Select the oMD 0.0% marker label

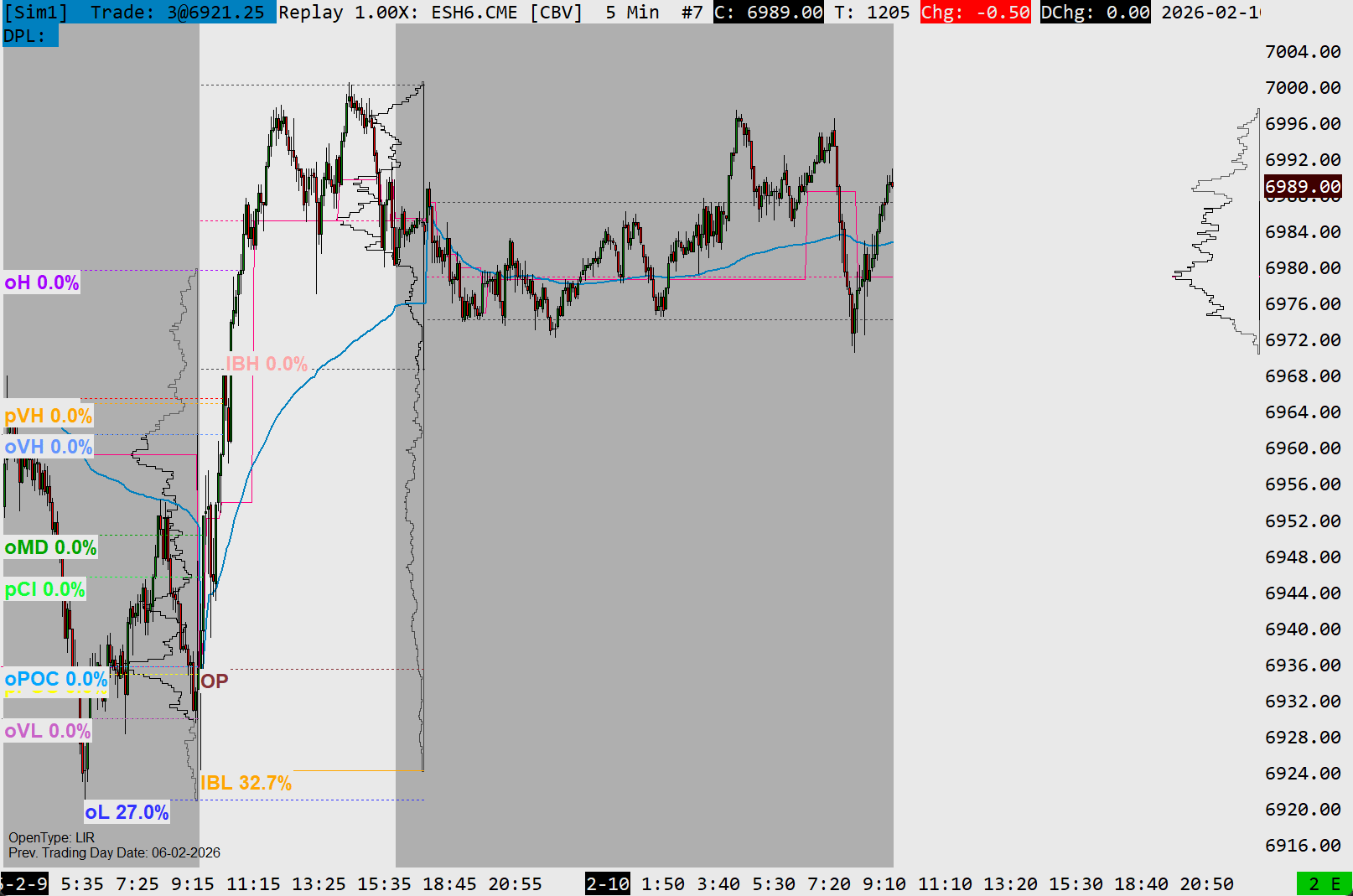click(50, 547)
